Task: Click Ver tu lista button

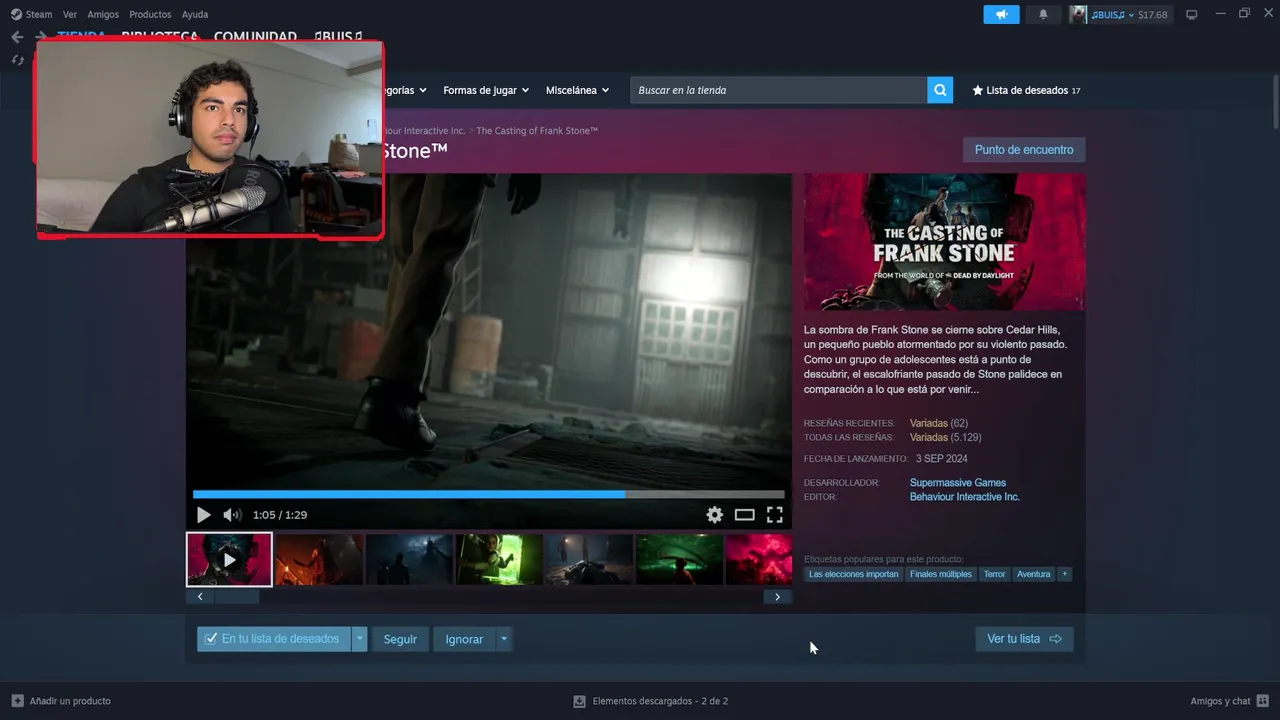Action: tap(1024, 639)
